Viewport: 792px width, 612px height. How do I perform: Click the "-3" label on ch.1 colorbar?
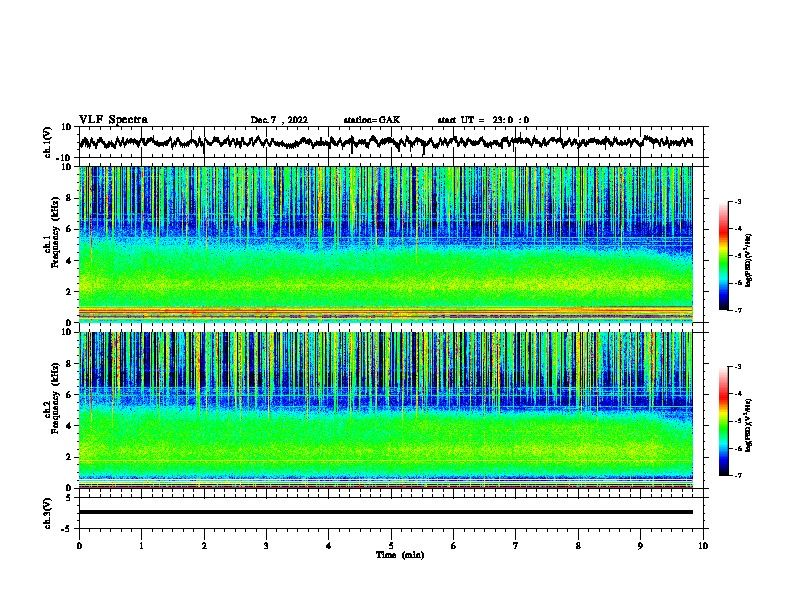pyautogui.click(x=738, y=201)
